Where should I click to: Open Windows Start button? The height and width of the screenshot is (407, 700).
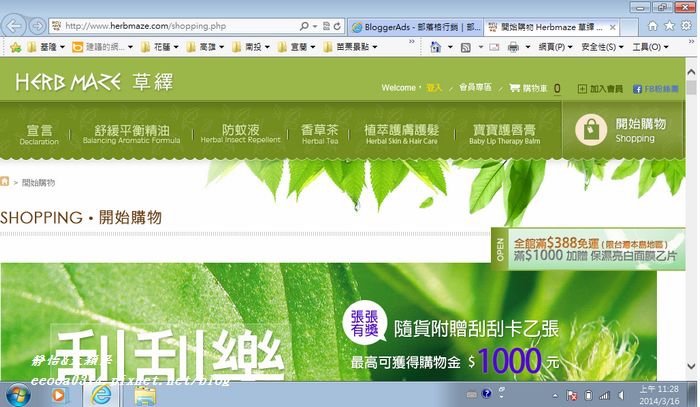17,395
